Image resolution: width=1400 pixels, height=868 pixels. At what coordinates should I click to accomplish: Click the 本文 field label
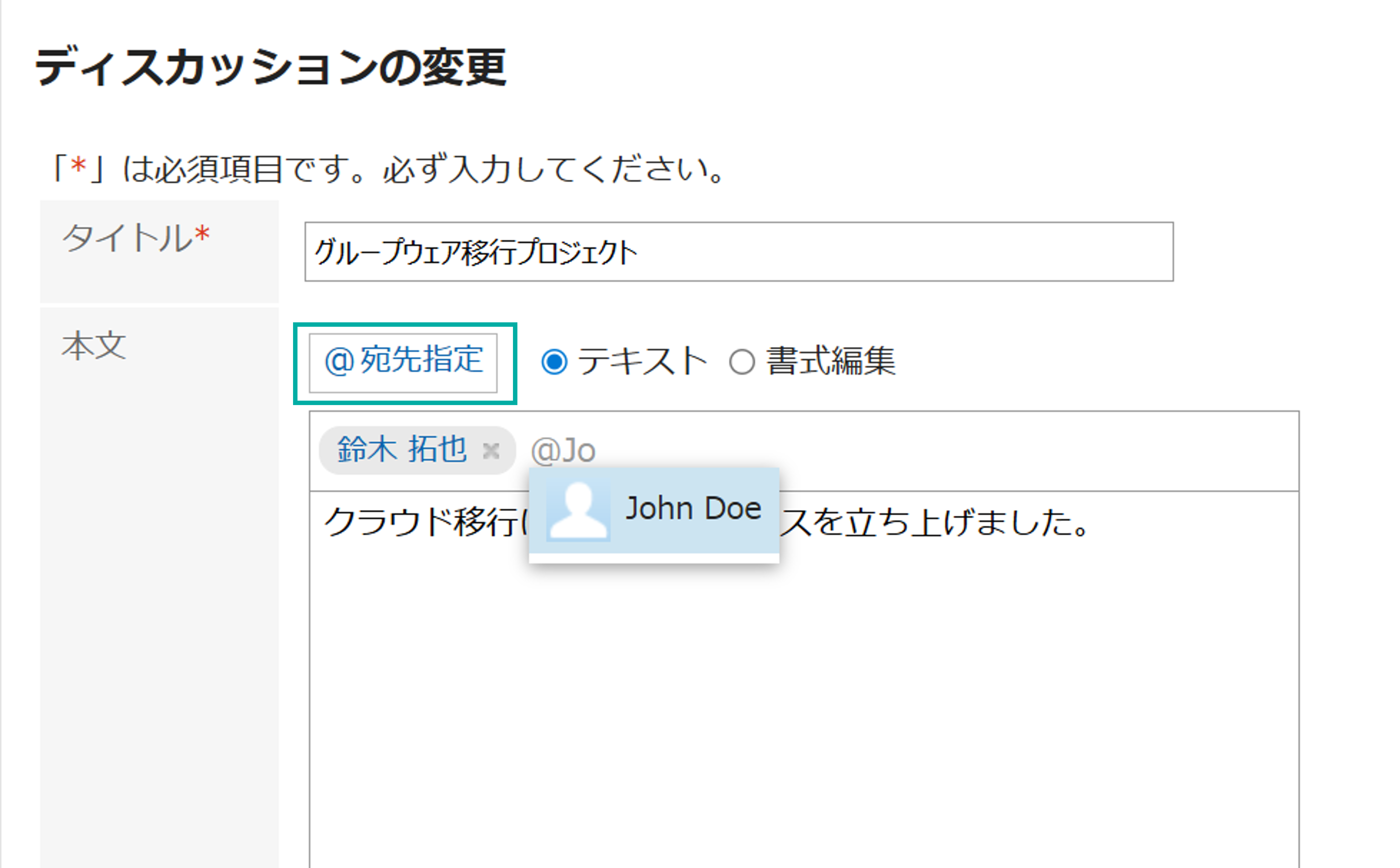click(94, 346)
